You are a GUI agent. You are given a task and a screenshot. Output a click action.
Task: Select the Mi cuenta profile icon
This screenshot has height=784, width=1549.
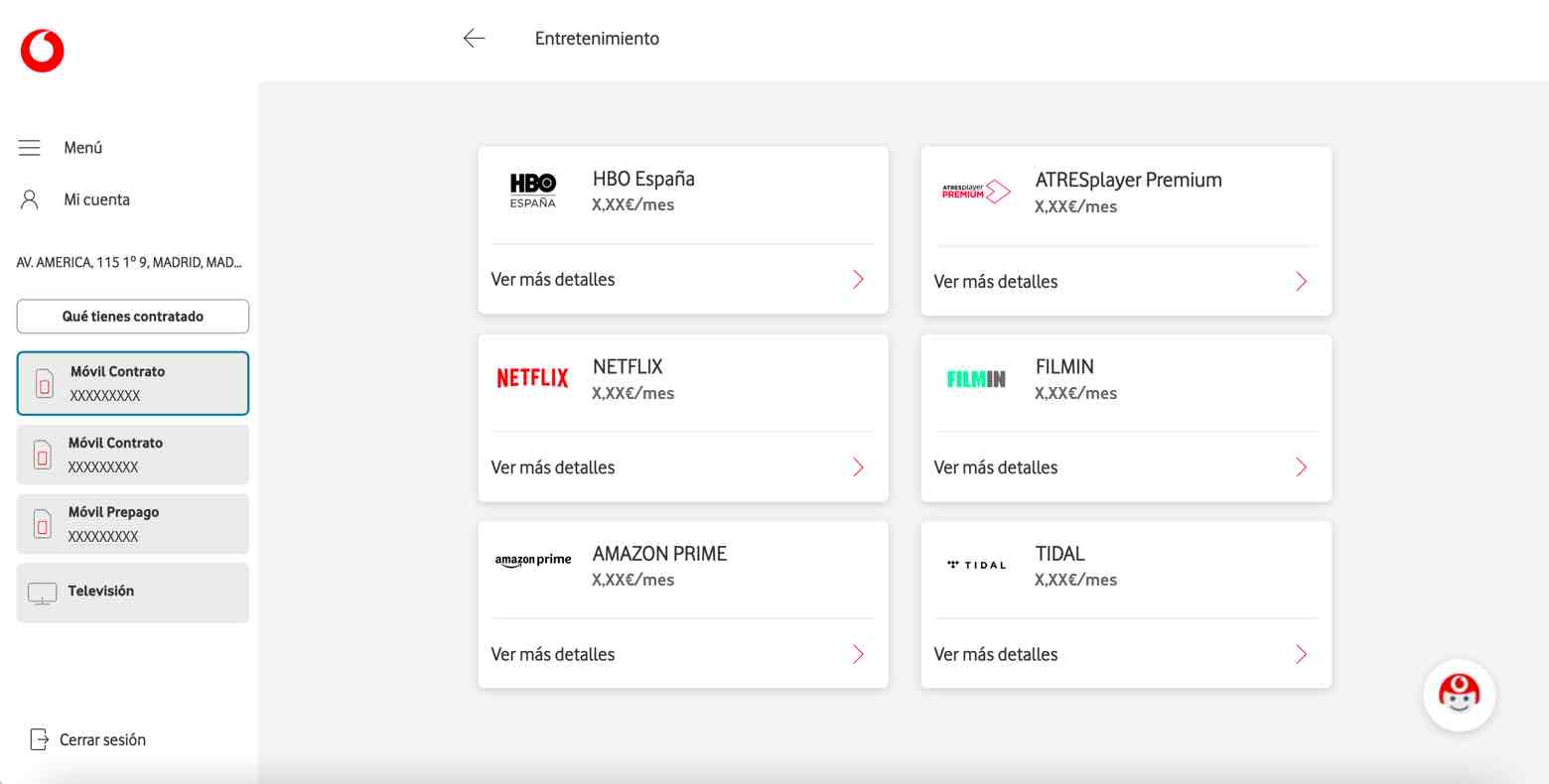click(x=27, y=198)
